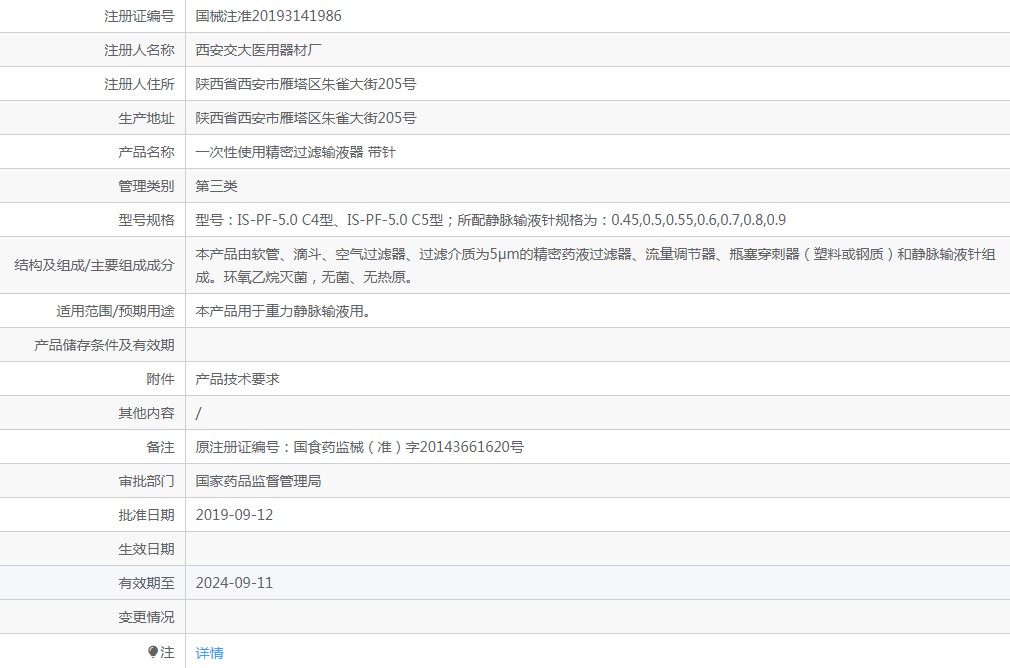Click registrant name 西安交大医用器材厂

258,50
